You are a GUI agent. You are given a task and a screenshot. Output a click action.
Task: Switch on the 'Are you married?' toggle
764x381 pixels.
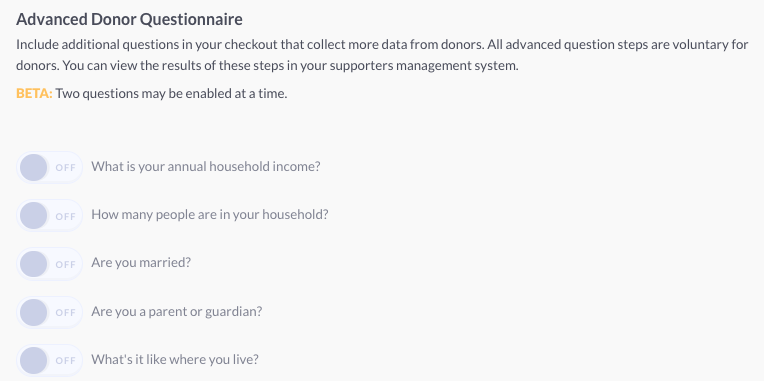(49, 264)
